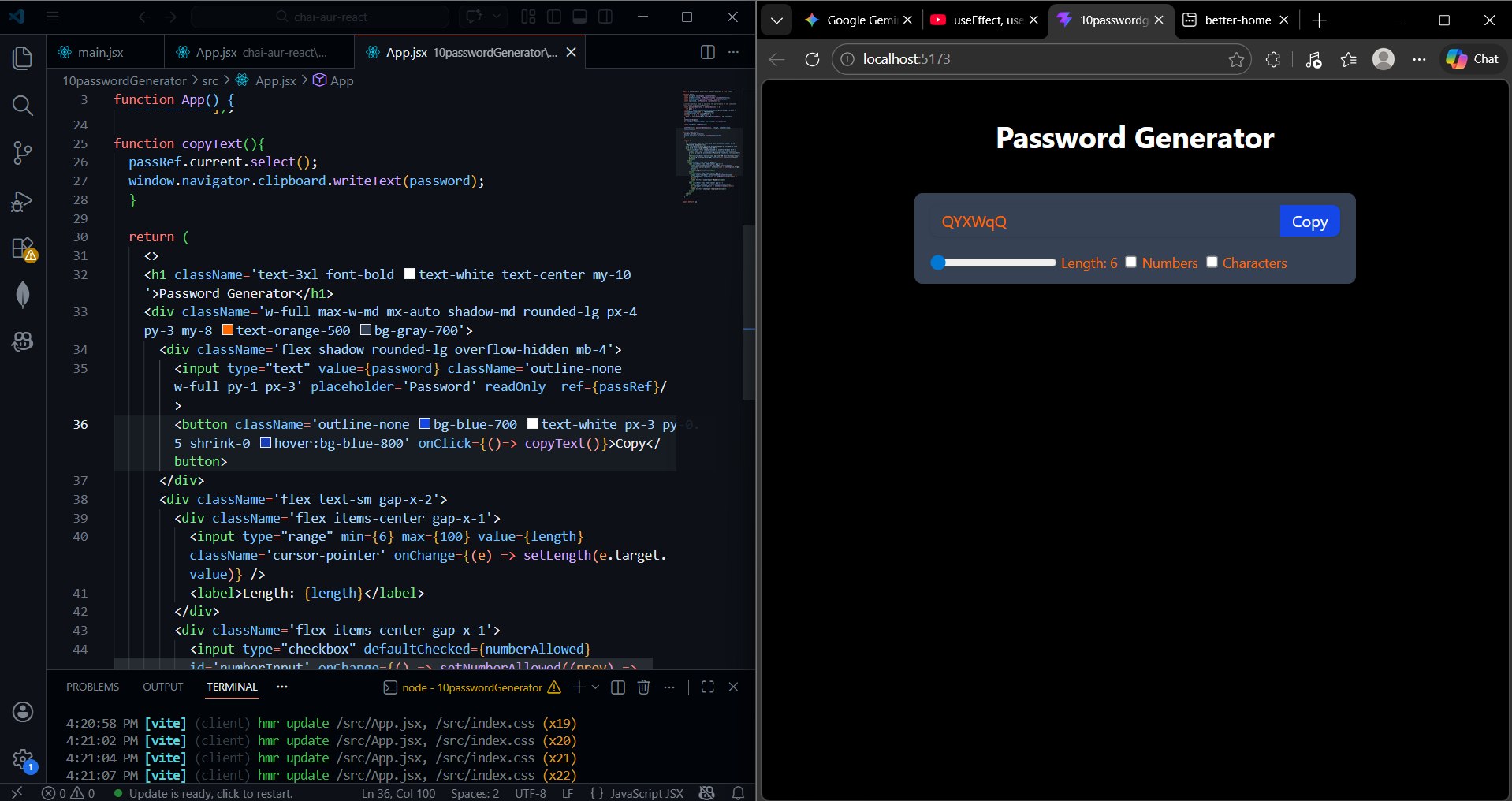Screen dimensions: 1512x801
Task: Open the Explorer view in activity bar
Action: (x=23, y=58)
